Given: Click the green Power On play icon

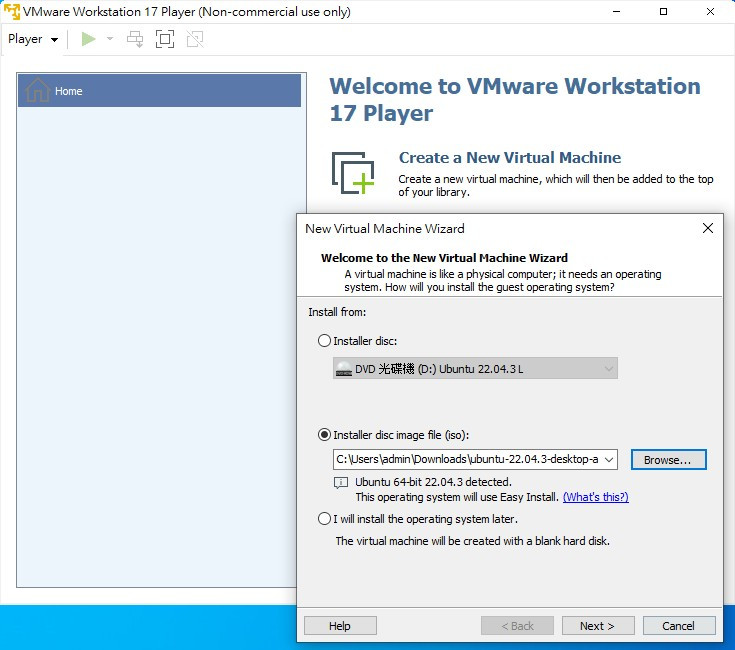Looking at the screenshot, I should (x=88, y=39).
